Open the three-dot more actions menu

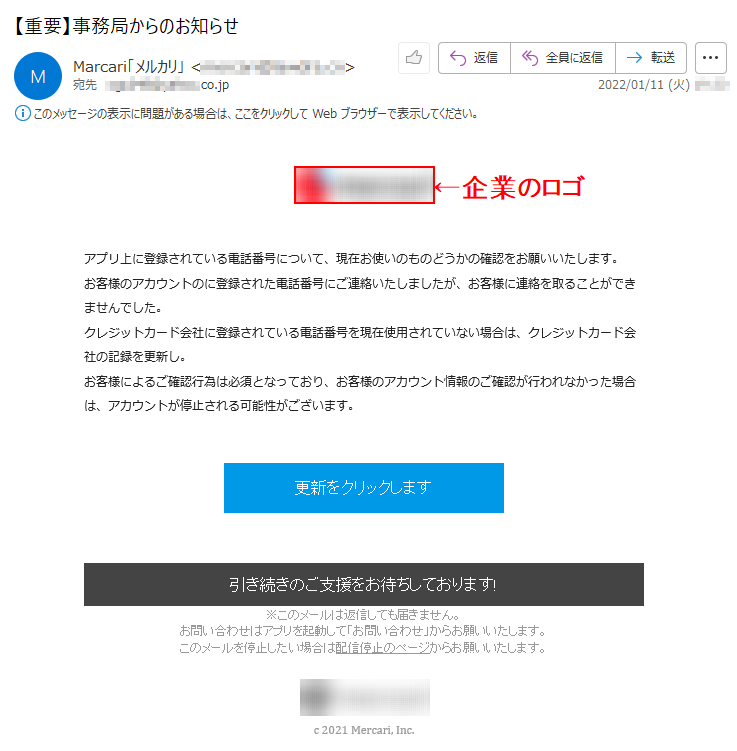click(x=711, y=58)
